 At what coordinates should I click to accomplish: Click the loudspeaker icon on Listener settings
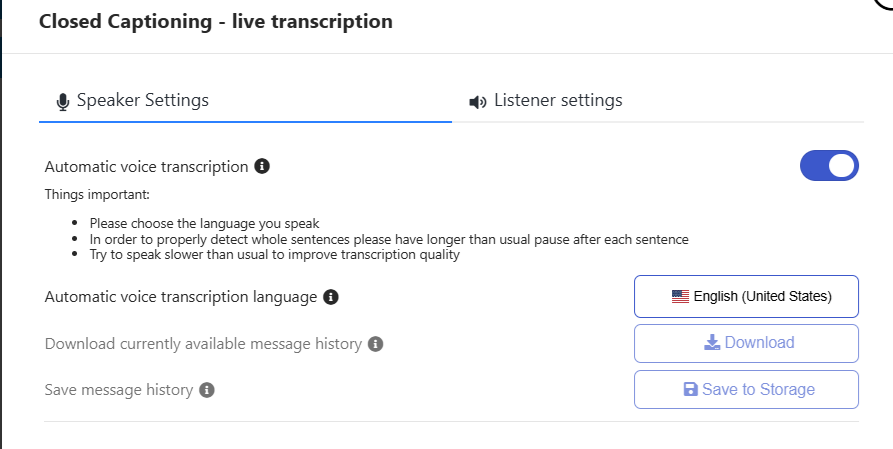[x=478, y=101]
